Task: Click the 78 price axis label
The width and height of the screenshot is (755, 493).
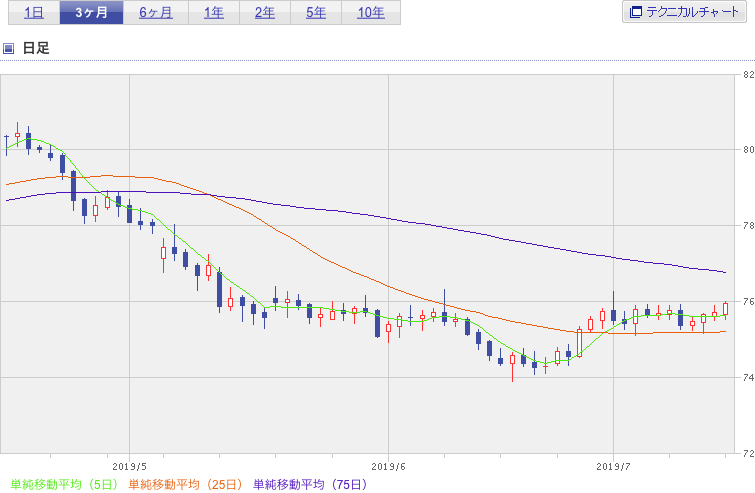Action: coord(749,226)
